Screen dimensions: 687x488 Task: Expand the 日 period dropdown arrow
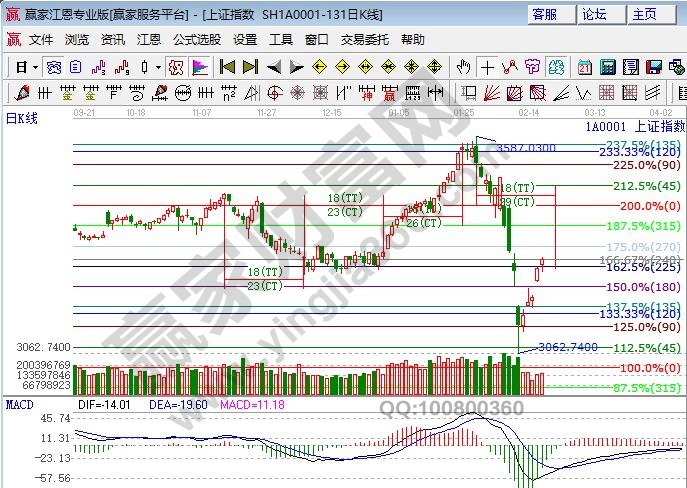click(x=35, y=68)
